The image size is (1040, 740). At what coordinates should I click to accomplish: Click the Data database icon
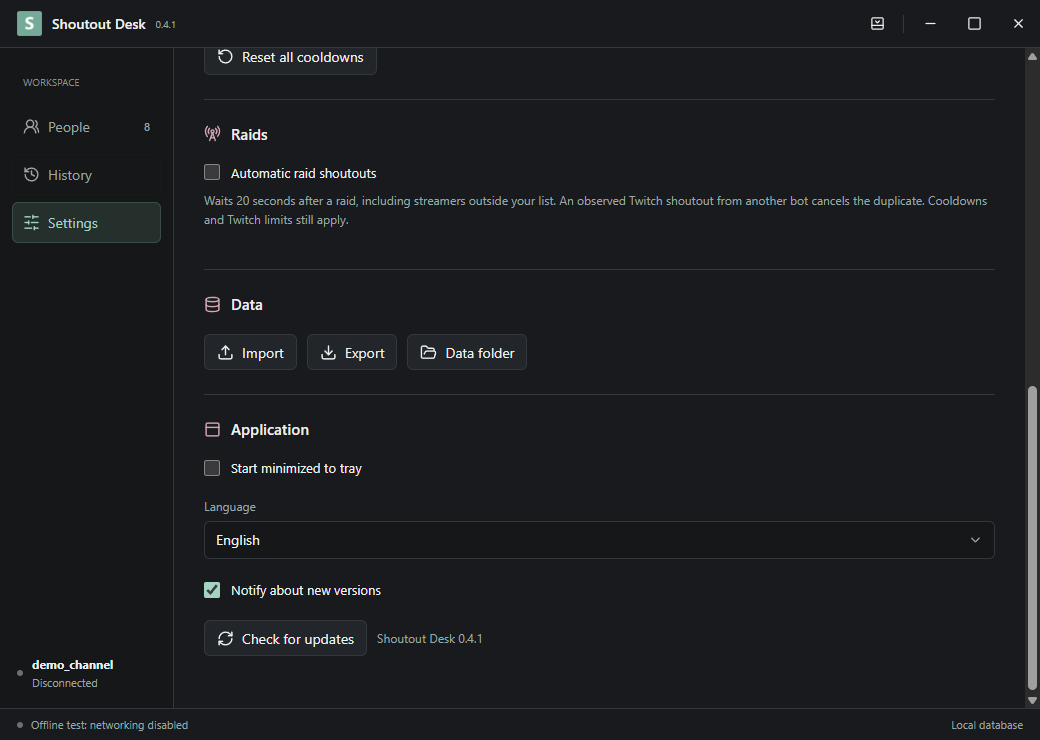tap(212, 304)
